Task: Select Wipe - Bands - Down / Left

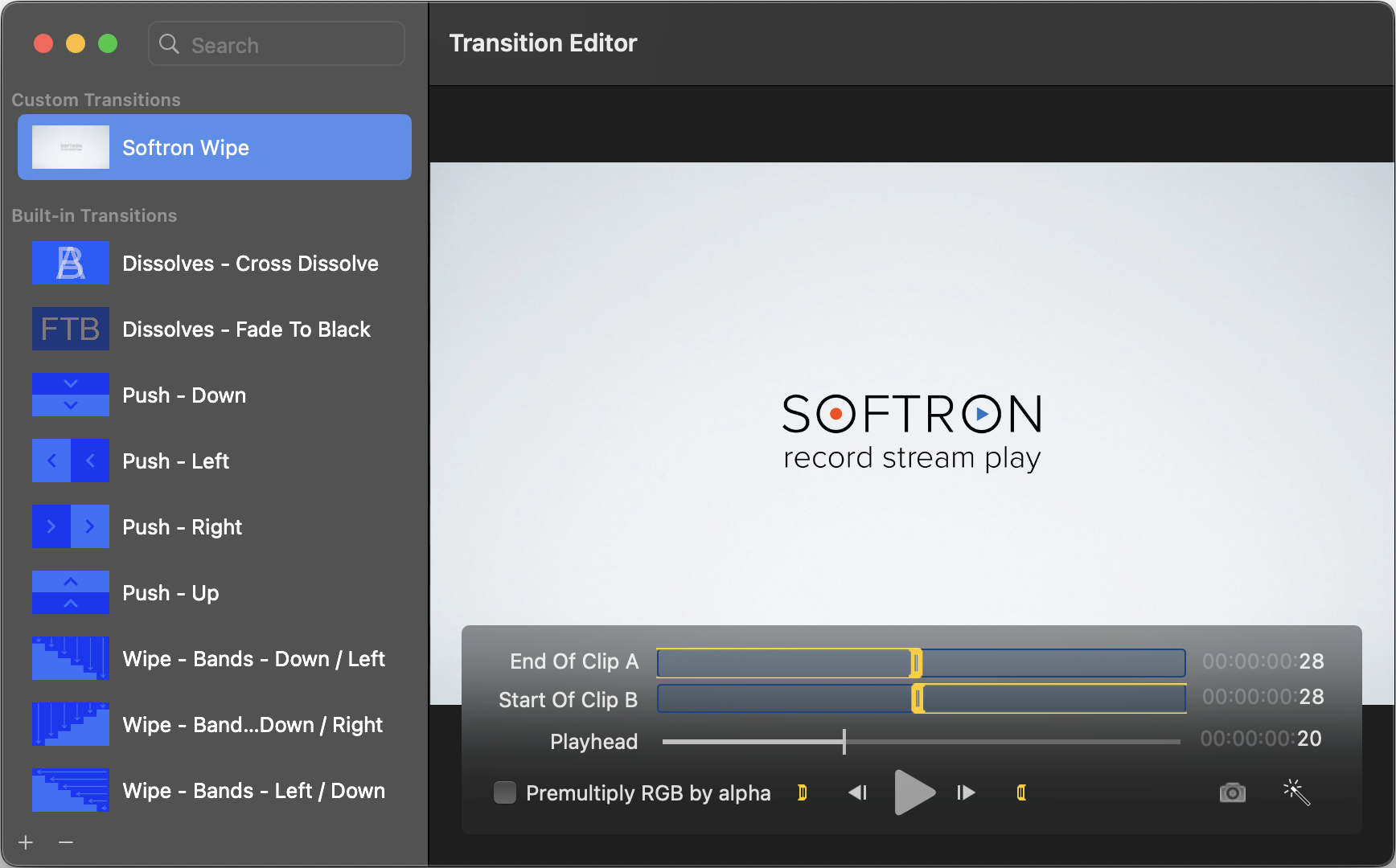Action: click(215, 658)
